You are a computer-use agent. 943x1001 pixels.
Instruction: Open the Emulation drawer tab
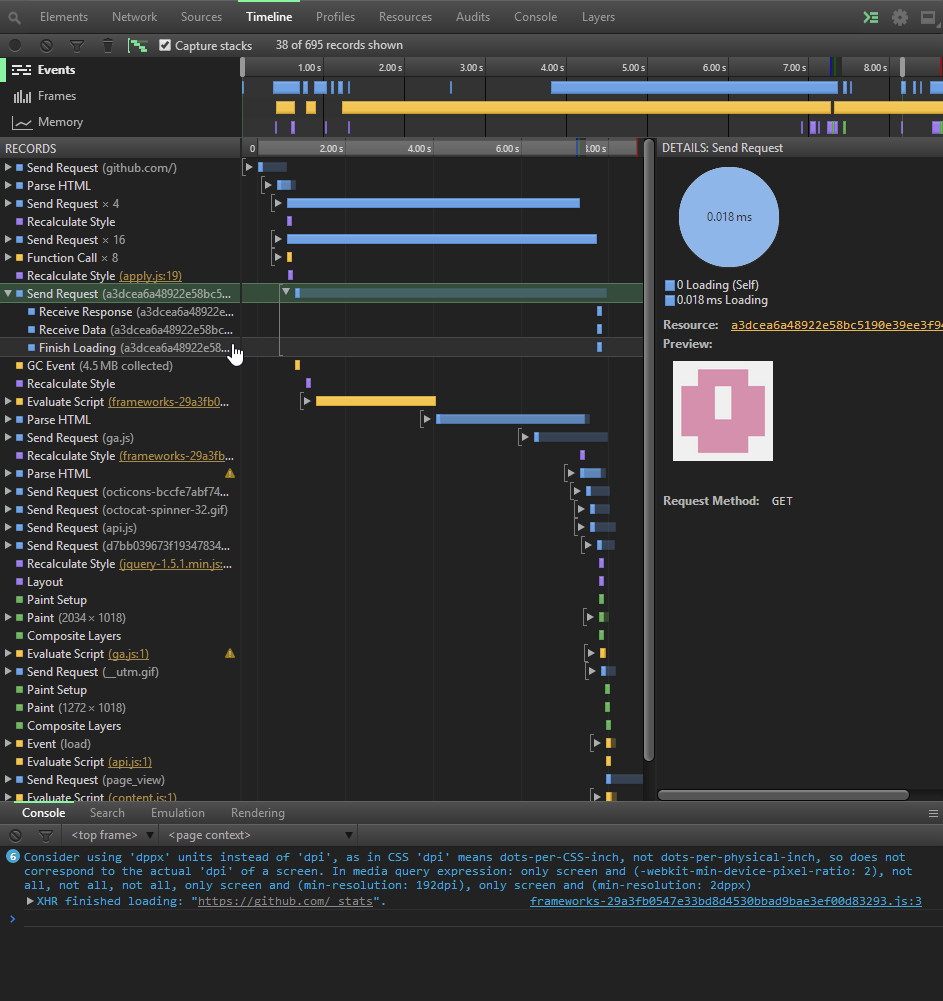click(x=177, y=813)
